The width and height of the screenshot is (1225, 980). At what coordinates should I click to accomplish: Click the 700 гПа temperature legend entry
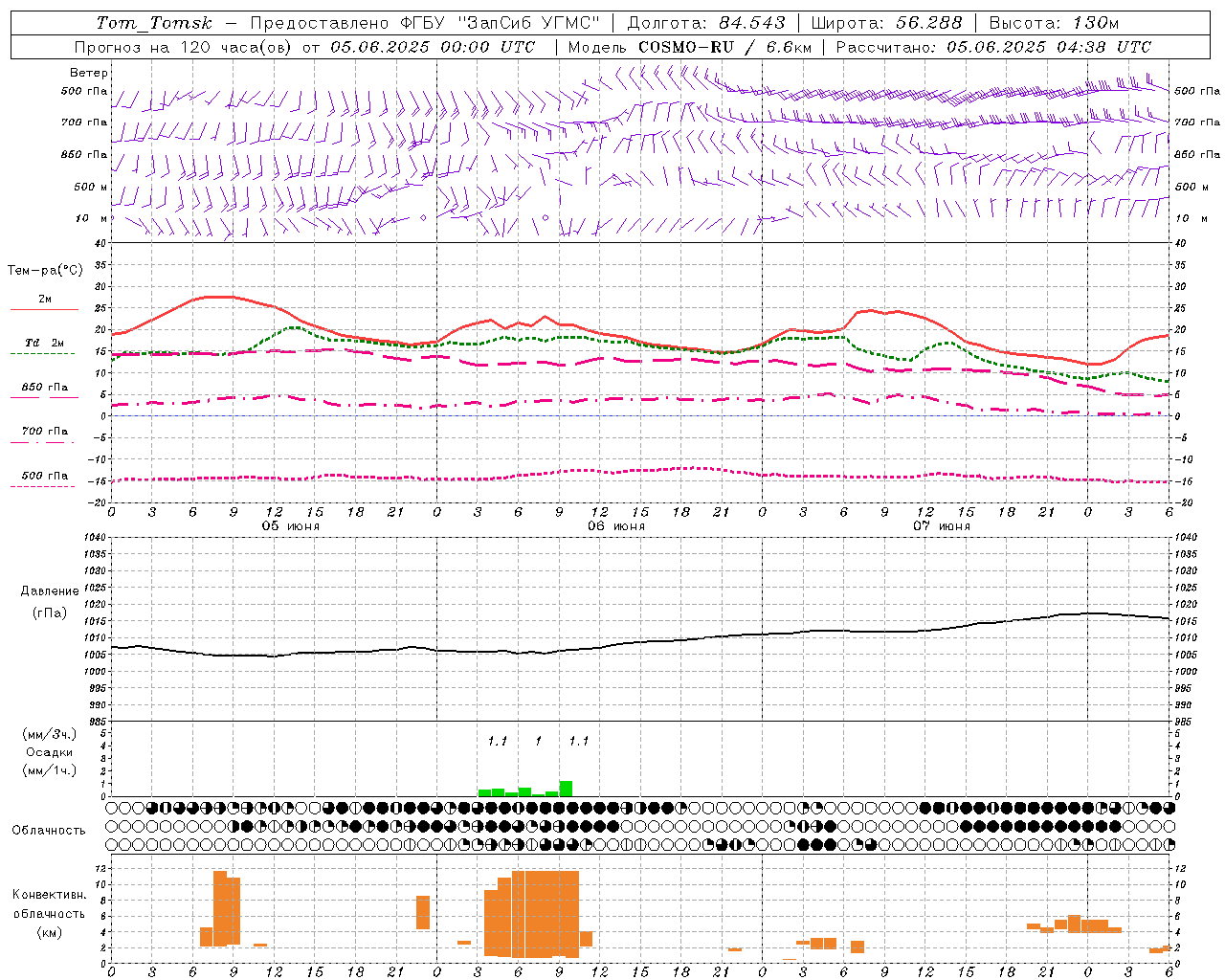44,432
